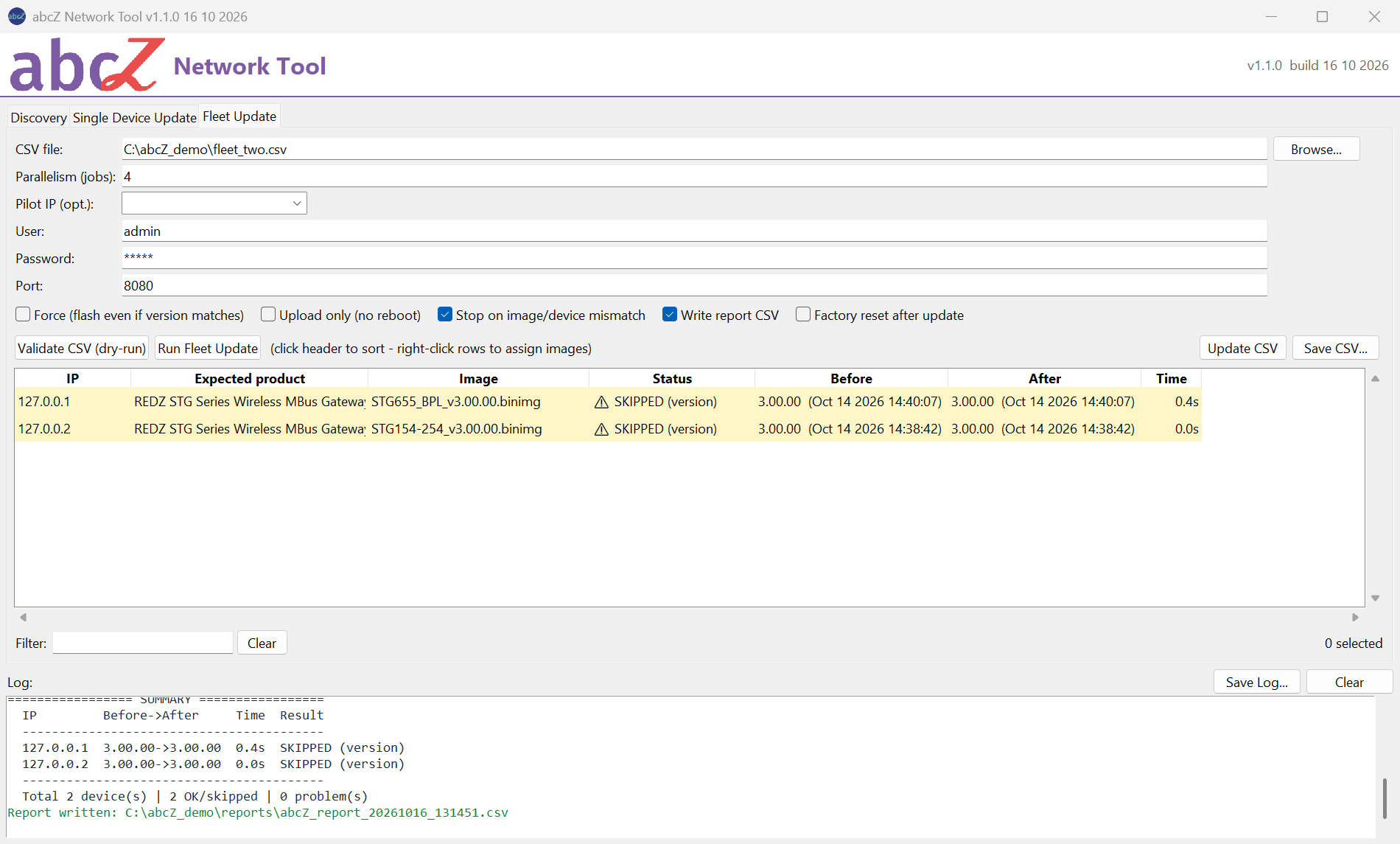Click the Update CSV button
This screenshot has width=1400, height=844.
tap(1242, 348)
